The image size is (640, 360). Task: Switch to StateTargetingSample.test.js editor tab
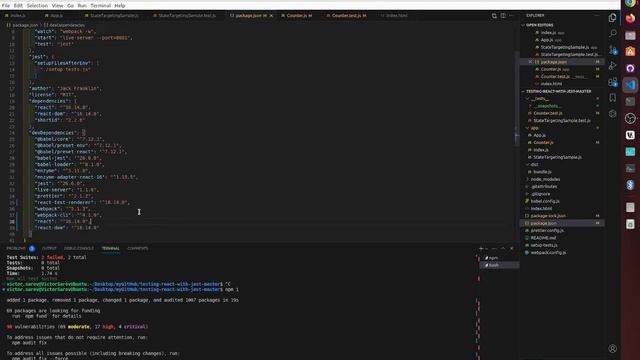pos(187,16)
